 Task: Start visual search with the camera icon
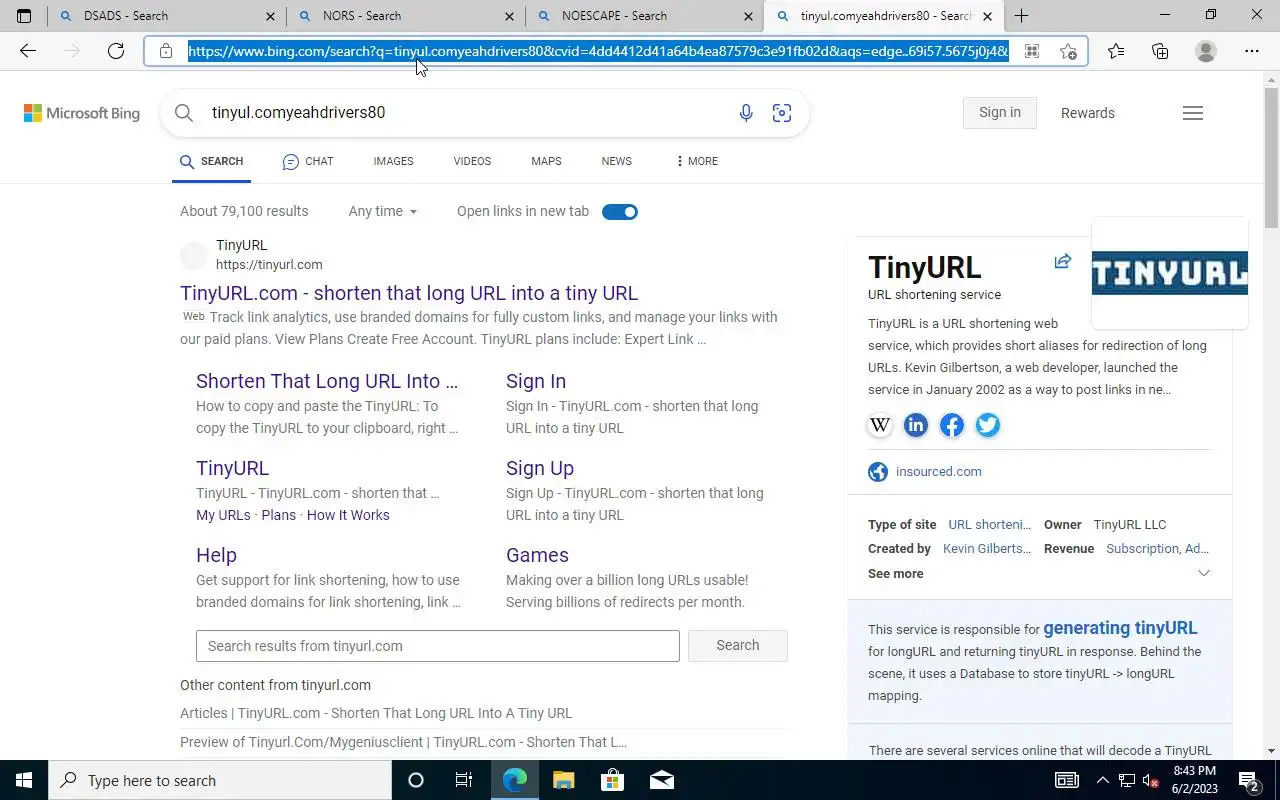pos(782,113)
